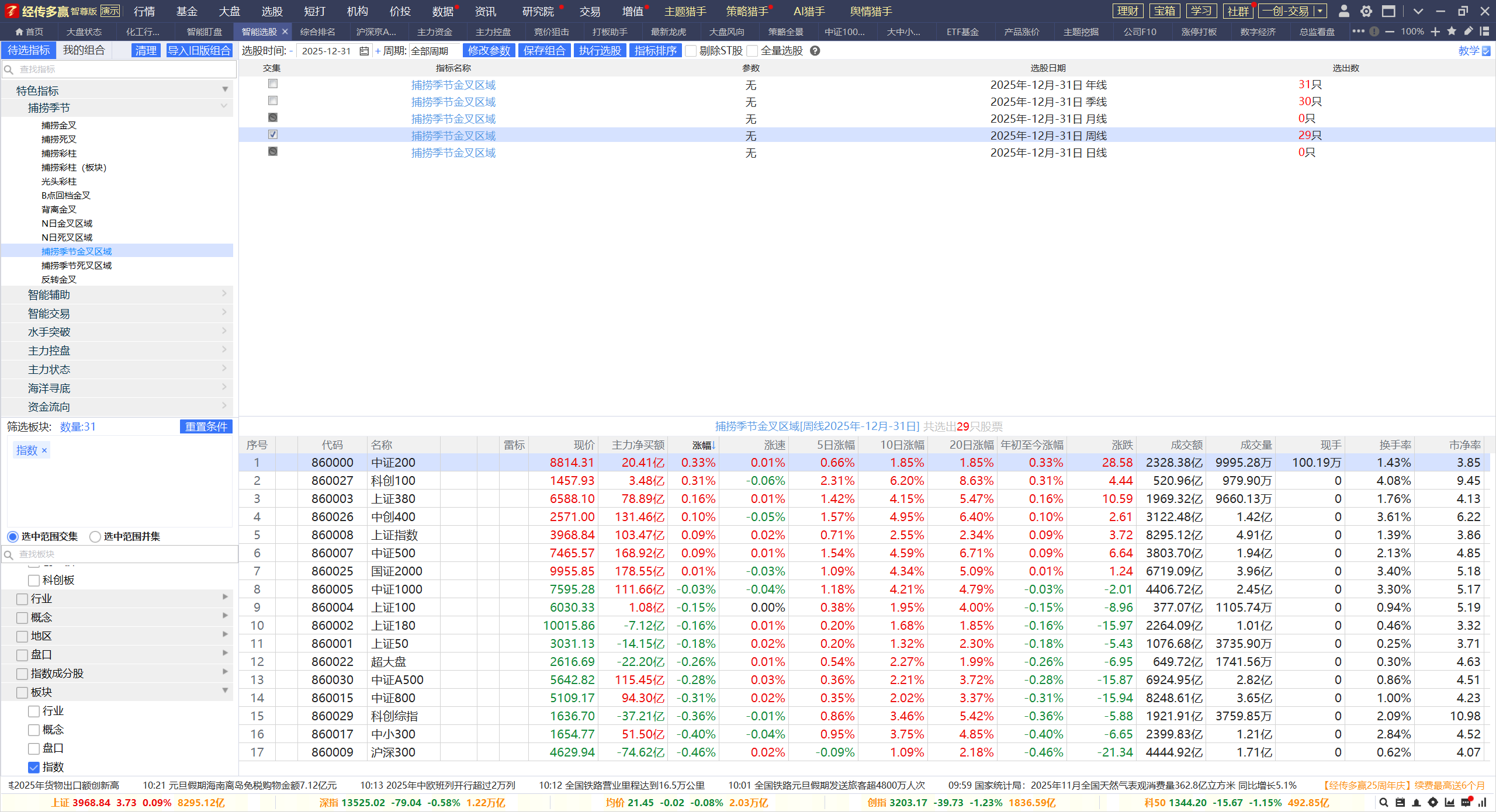Viewport: 1496px width, 812px height.
Task: Click the star favorites icon in tab bar
Action: coord(1452,32)
